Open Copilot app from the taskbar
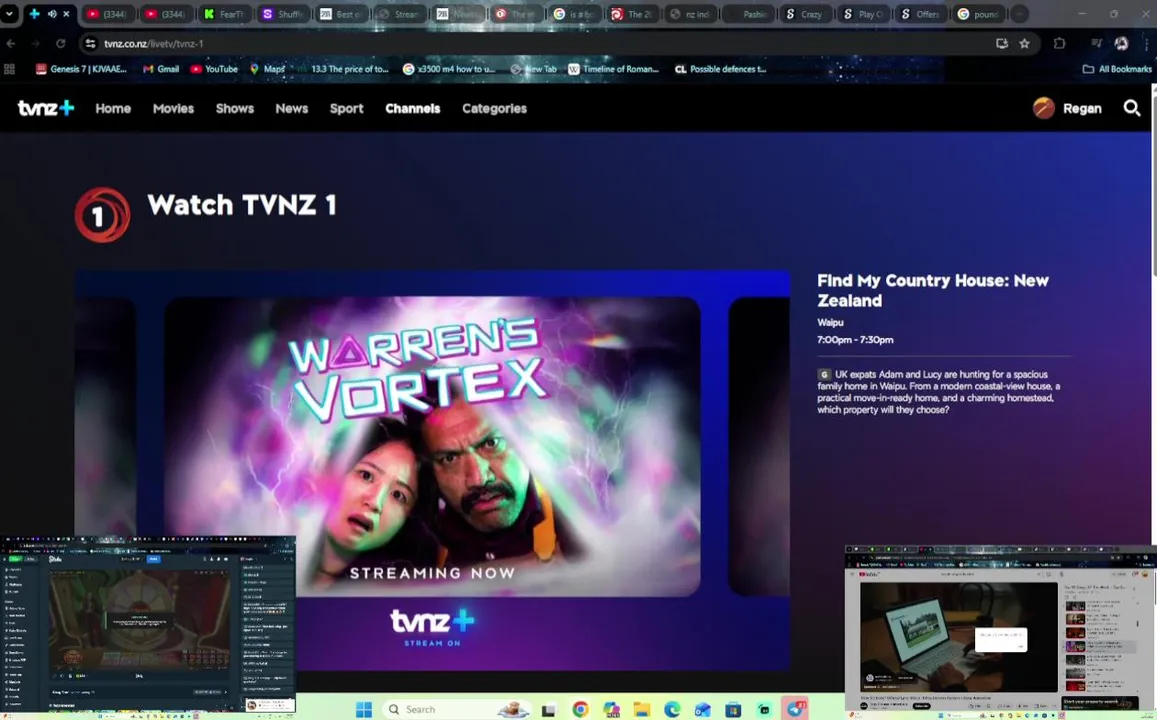Screen dimensions: 1157x720 (x=611, y=709)
